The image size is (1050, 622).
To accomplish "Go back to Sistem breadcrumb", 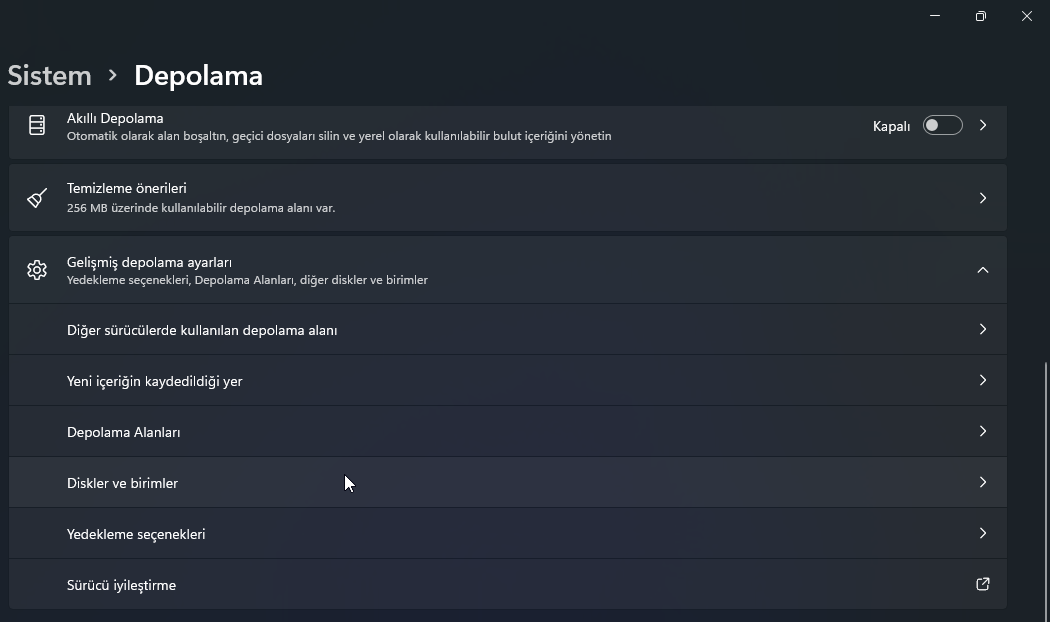I will pos(49,76).
